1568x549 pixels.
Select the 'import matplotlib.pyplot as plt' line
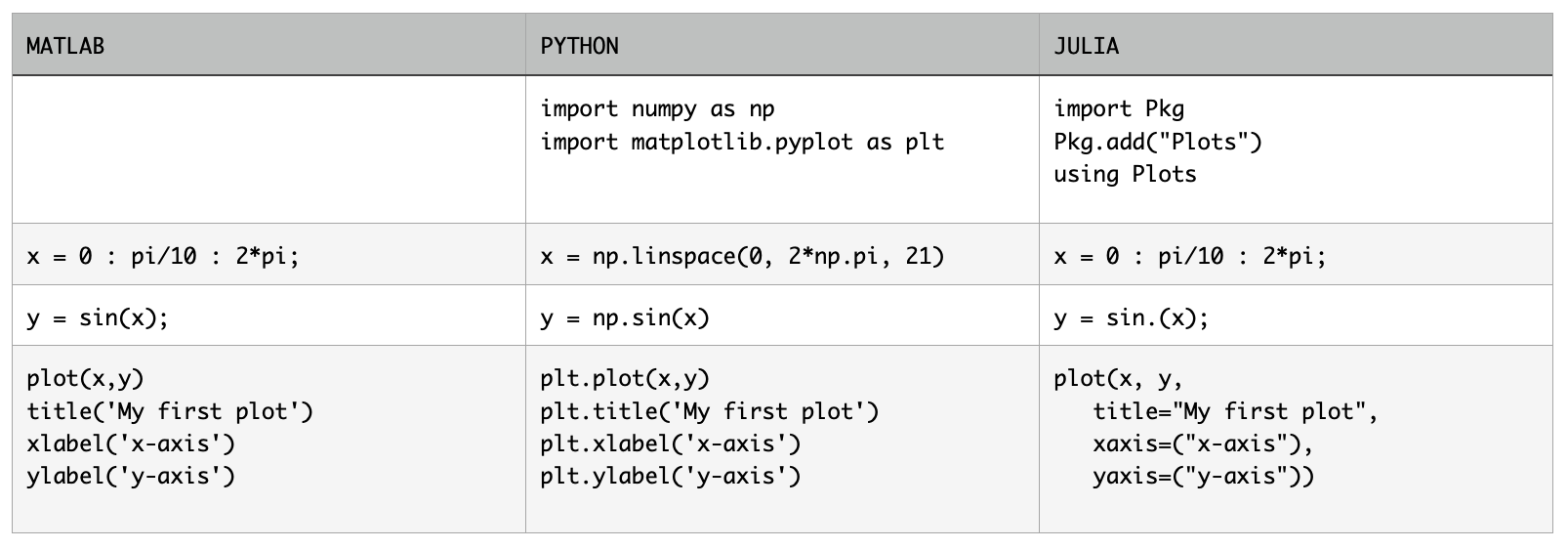pos(742,142)
